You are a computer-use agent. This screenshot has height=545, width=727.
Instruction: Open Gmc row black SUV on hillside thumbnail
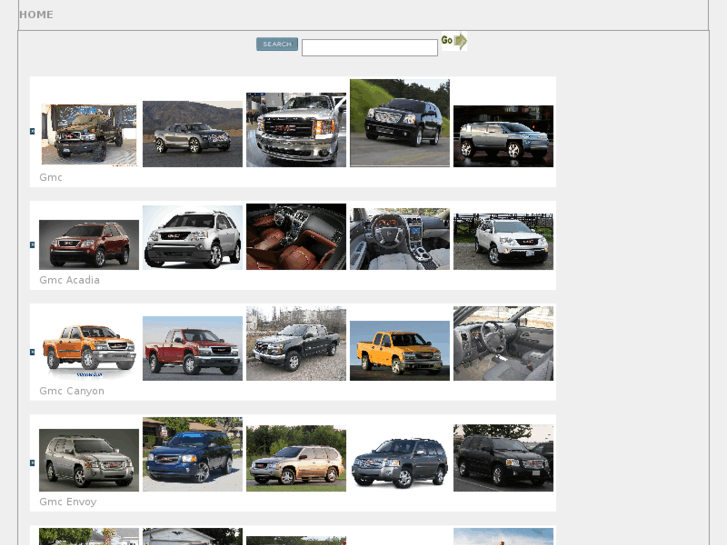click(400, 123)
